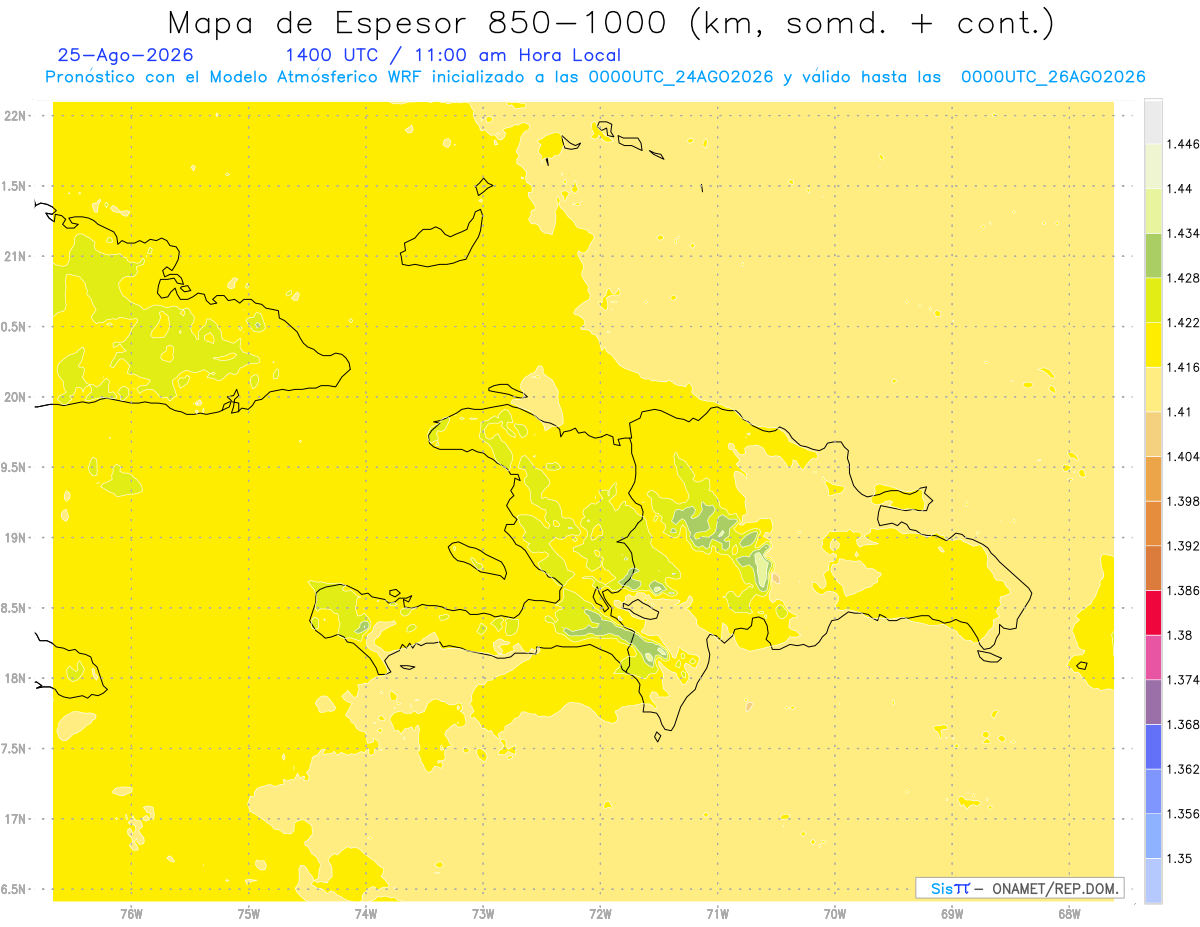The width and height of the screenshot is (1200, 927).
Task: Click the '74W' longitude label
Action: pos(365,914)
